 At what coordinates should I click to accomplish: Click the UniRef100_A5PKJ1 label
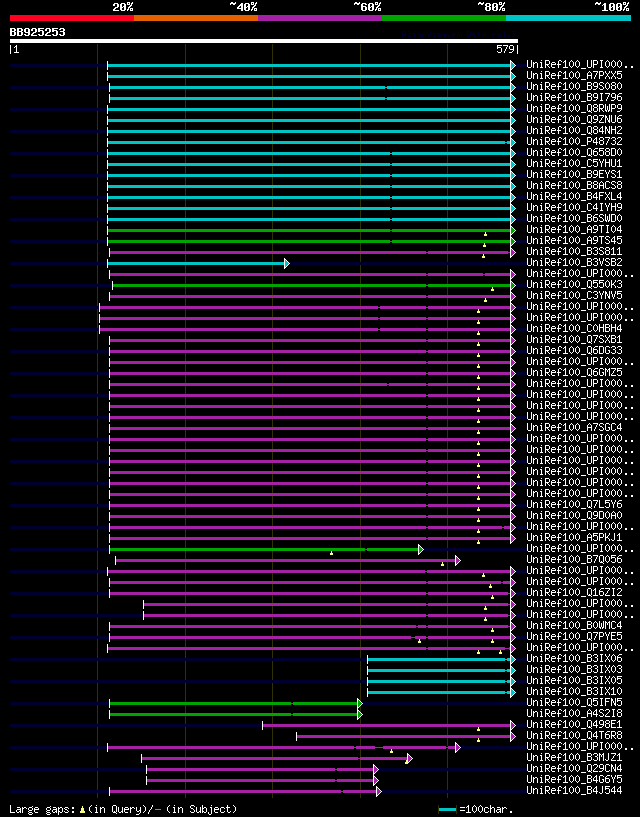[574, 537]
